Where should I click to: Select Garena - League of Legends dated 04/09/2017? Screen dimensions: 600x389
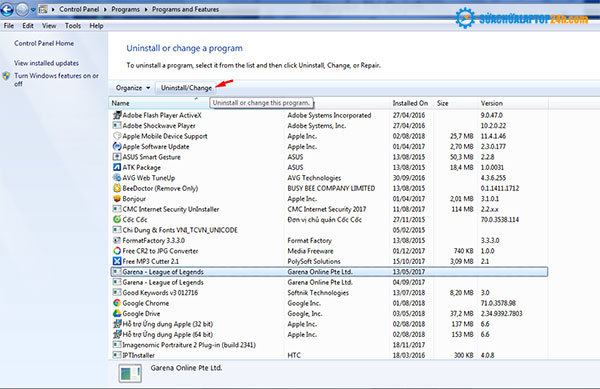coord(329,282)
